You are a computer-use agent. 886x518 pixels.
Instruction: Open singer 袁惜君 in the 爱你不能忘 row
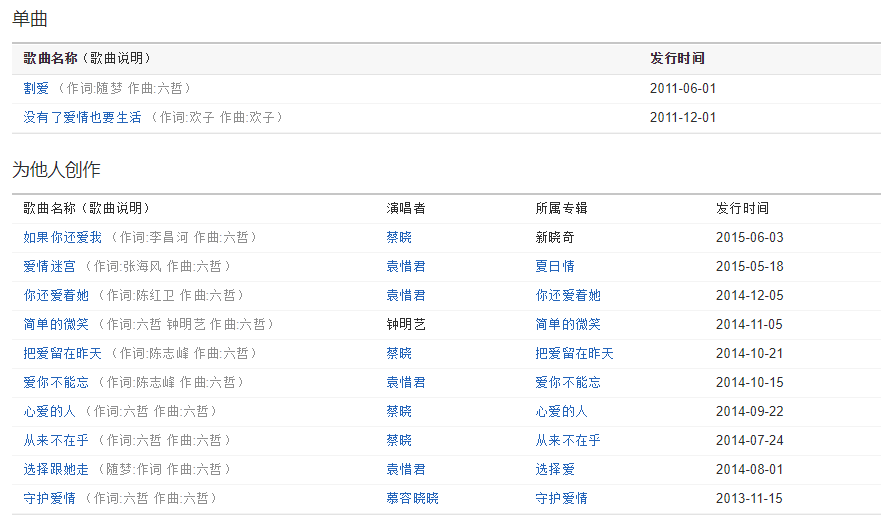[x=406, y=382]
